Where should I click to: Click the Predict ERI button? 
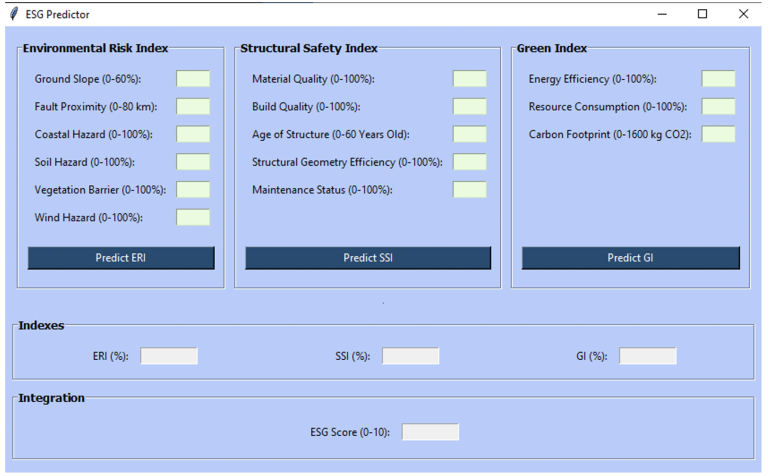[x=121, y=258]
